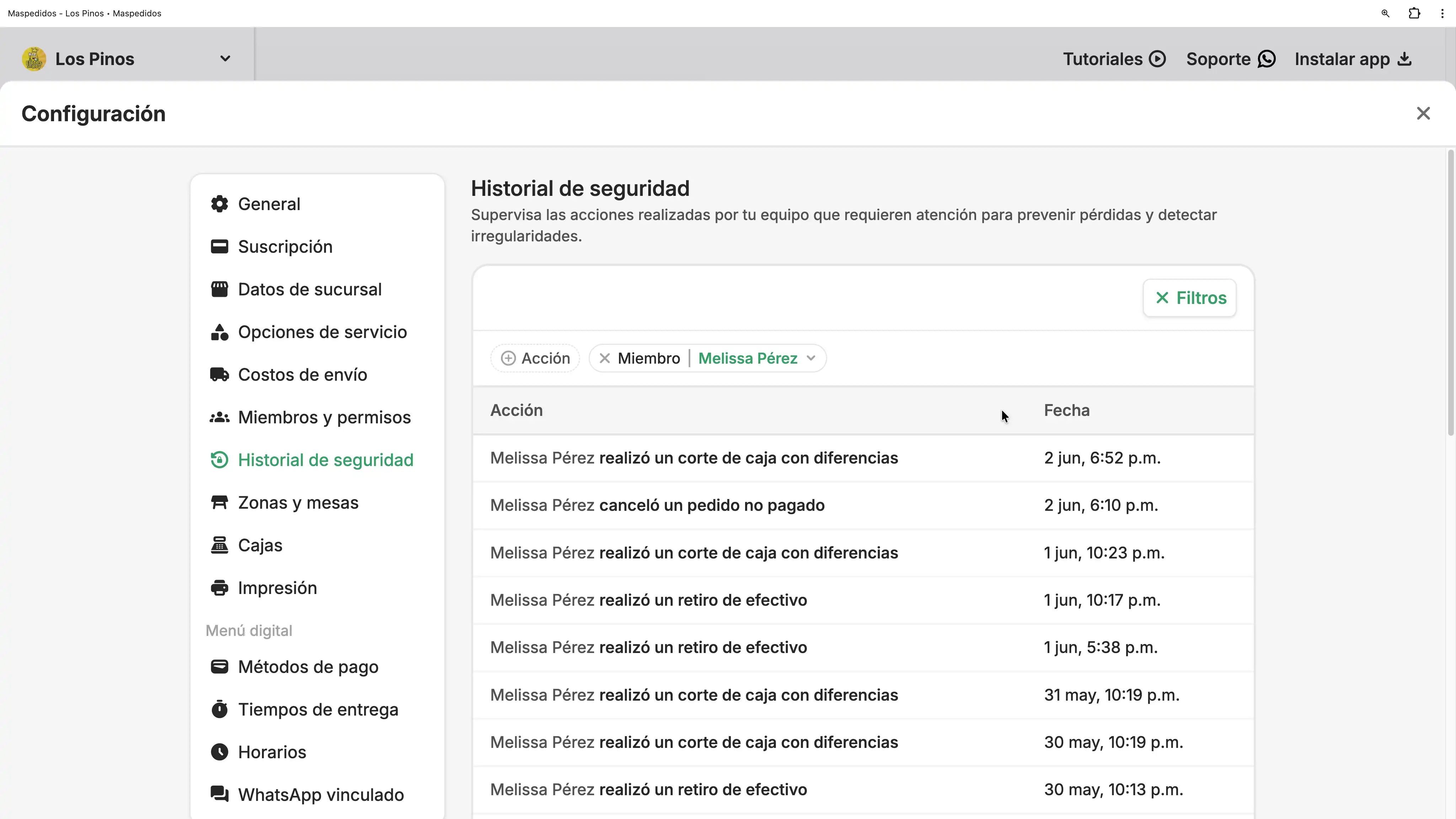Click the Configuración title
Screen dimensions: 1456x819
click(x=93, y=114)
